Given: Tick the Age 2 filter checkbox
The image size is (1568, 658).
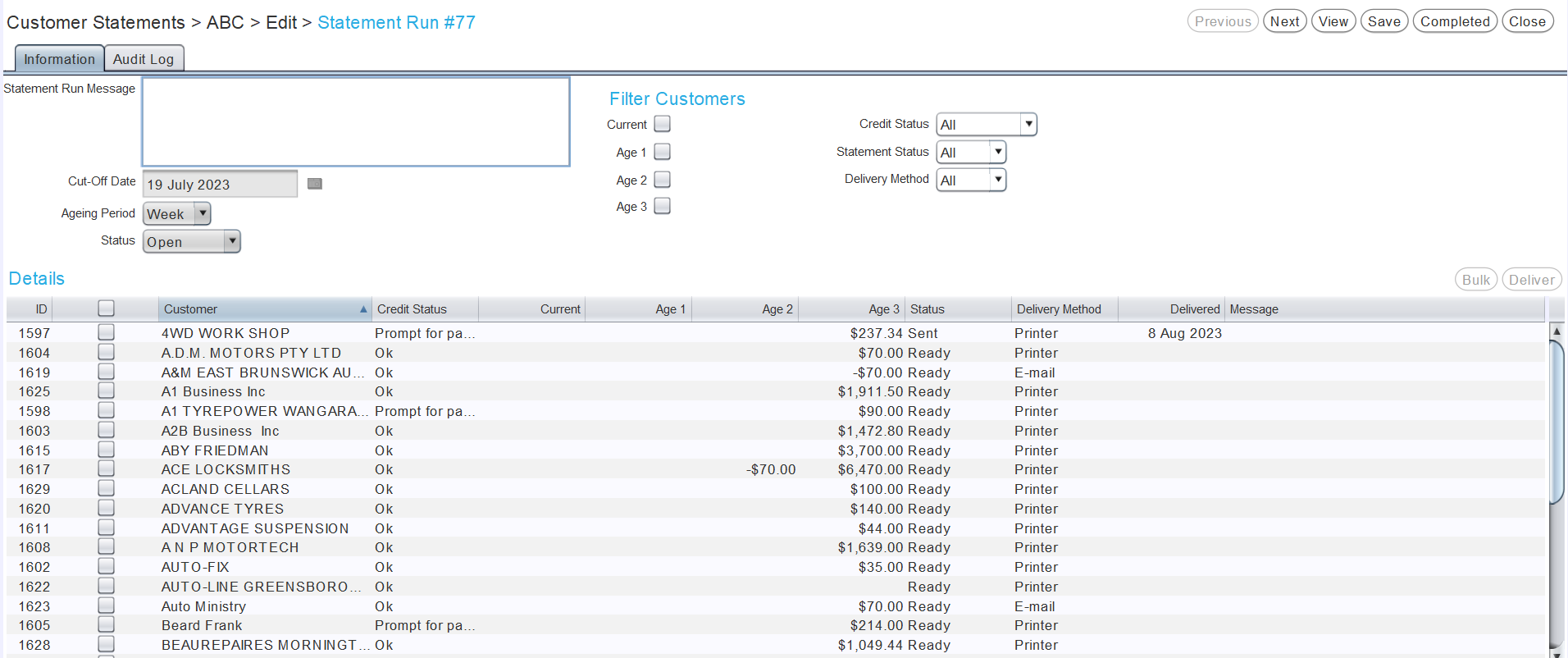Looking at the screenshot, I should click(x=663, y=179).
